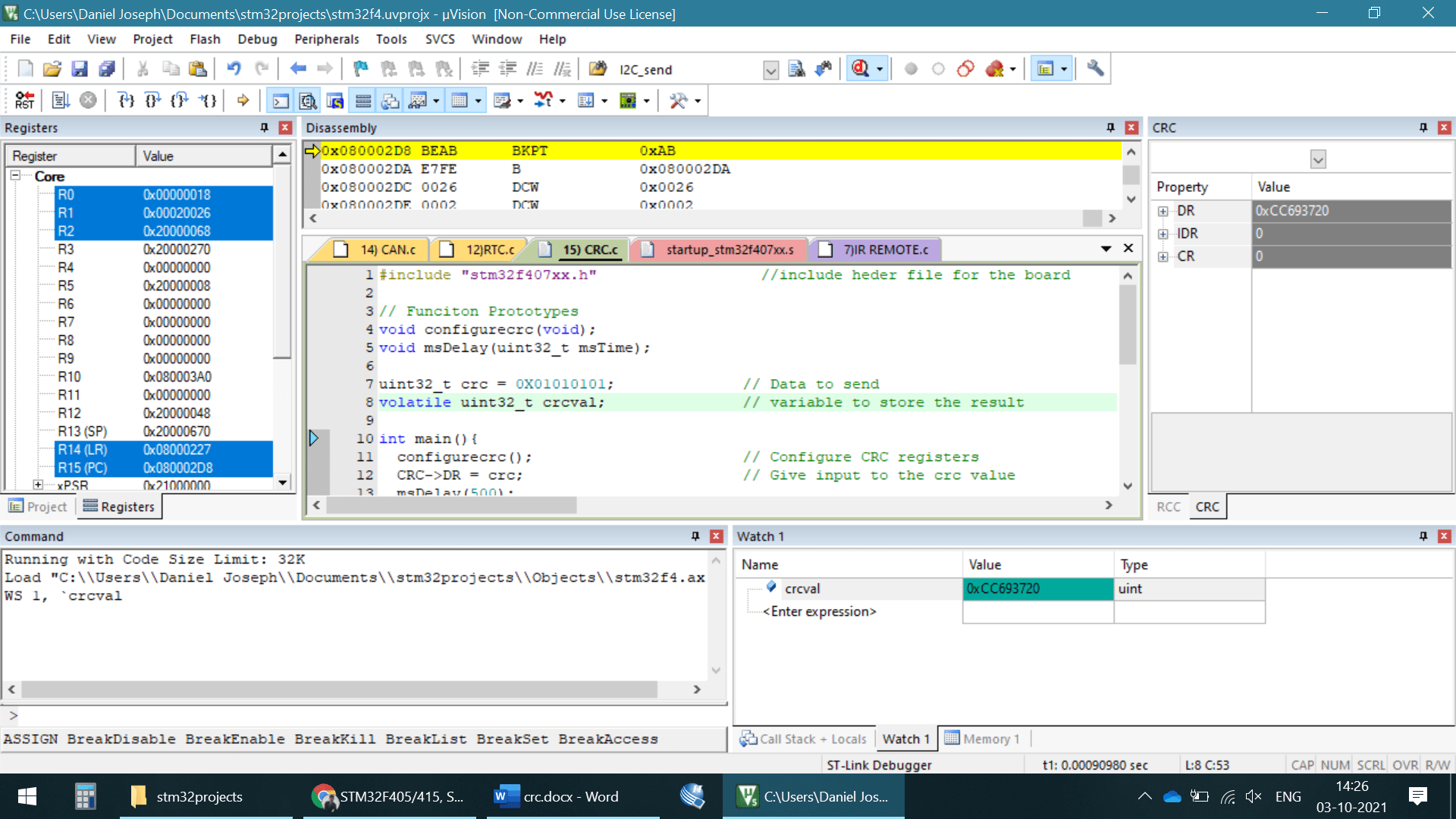Click Show Next Statement yellow arrow
The image size is (1456, 819).
243,100
